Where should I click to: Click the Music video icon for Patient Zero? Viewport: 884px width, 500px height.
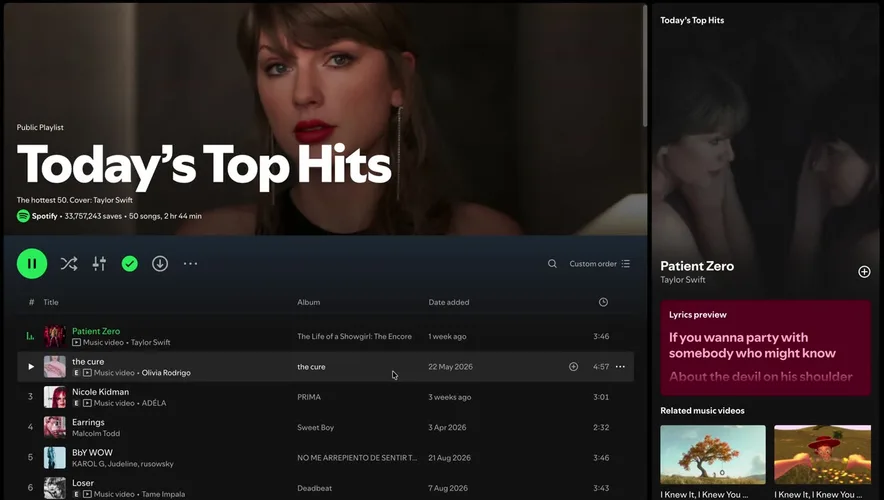click(77, 342)
